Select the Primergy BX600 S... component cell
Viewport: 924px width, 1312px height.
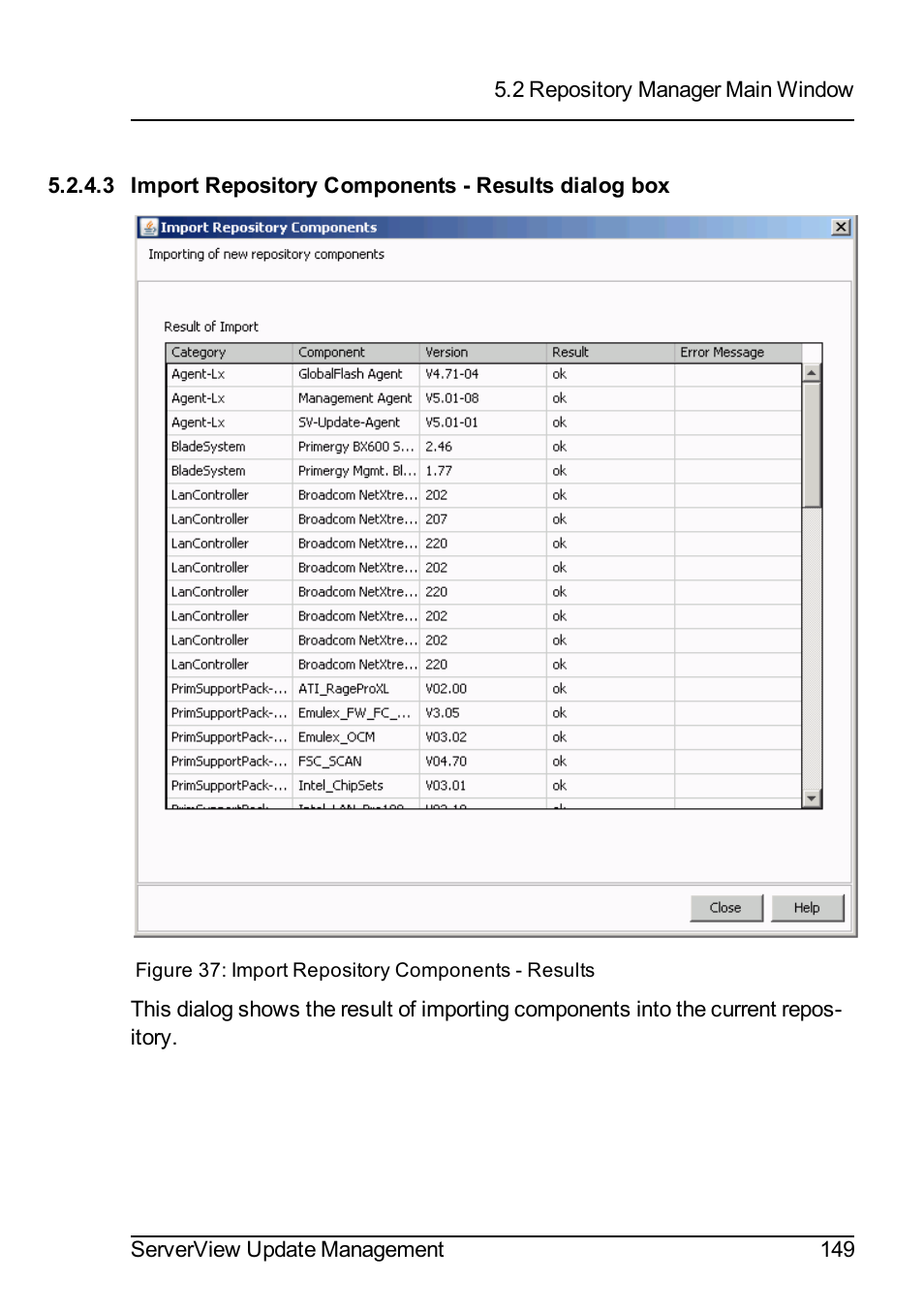[356, 447]
